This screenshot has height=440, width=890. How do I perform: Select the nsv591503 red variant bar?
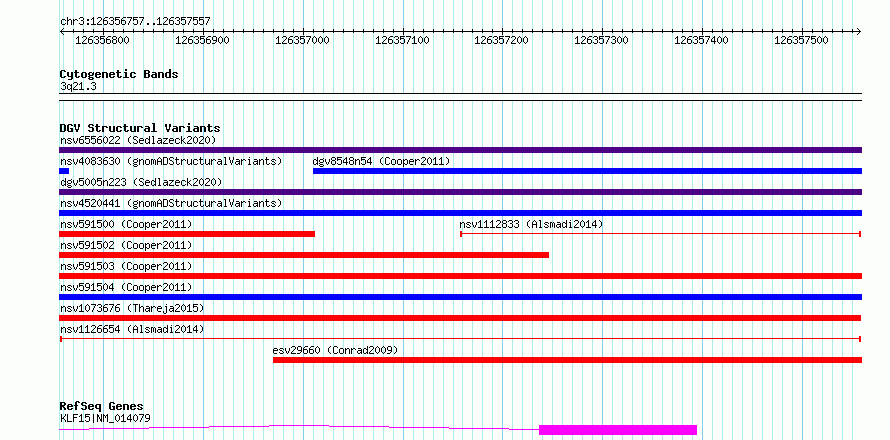(x=460, y=276)
